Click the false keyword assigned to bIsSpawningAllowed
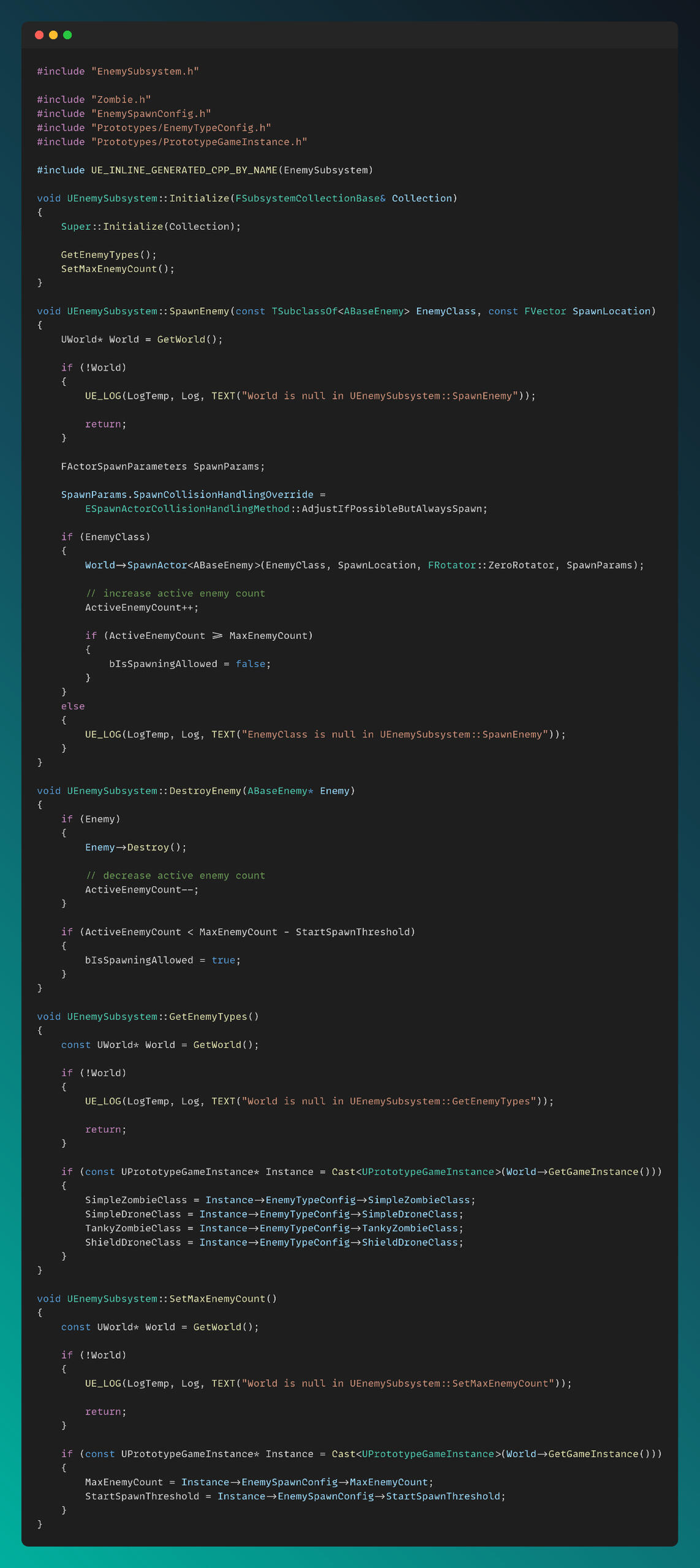Image resolution: width=700 pixels, height=1568 pixels. 250,664
